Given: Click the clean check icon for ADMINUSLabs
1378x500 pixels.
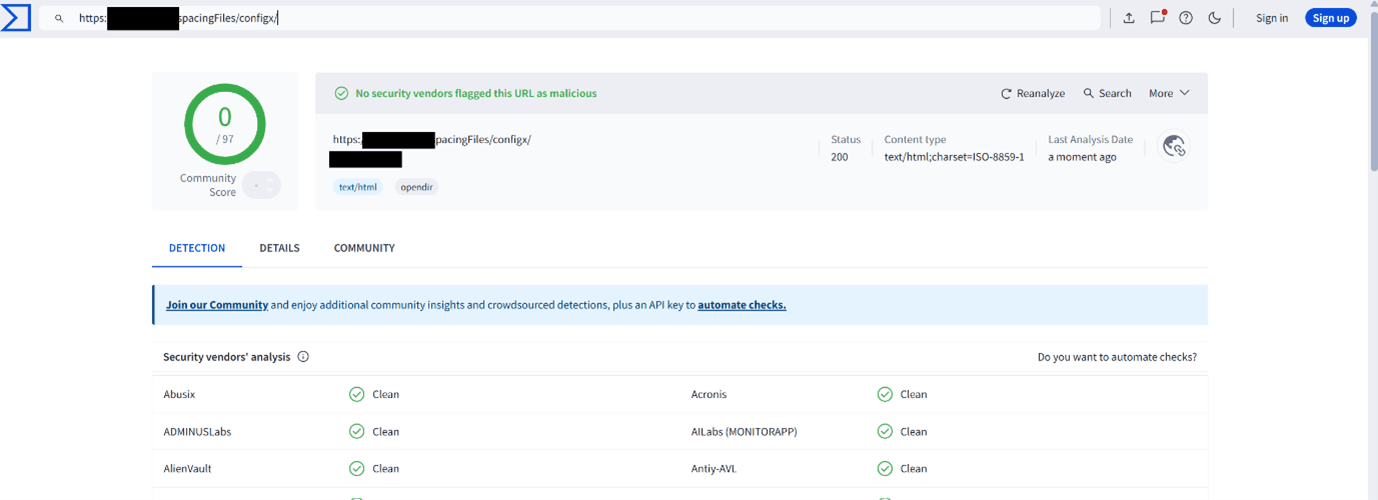Looking at the screenshot, I should [356, 432].
